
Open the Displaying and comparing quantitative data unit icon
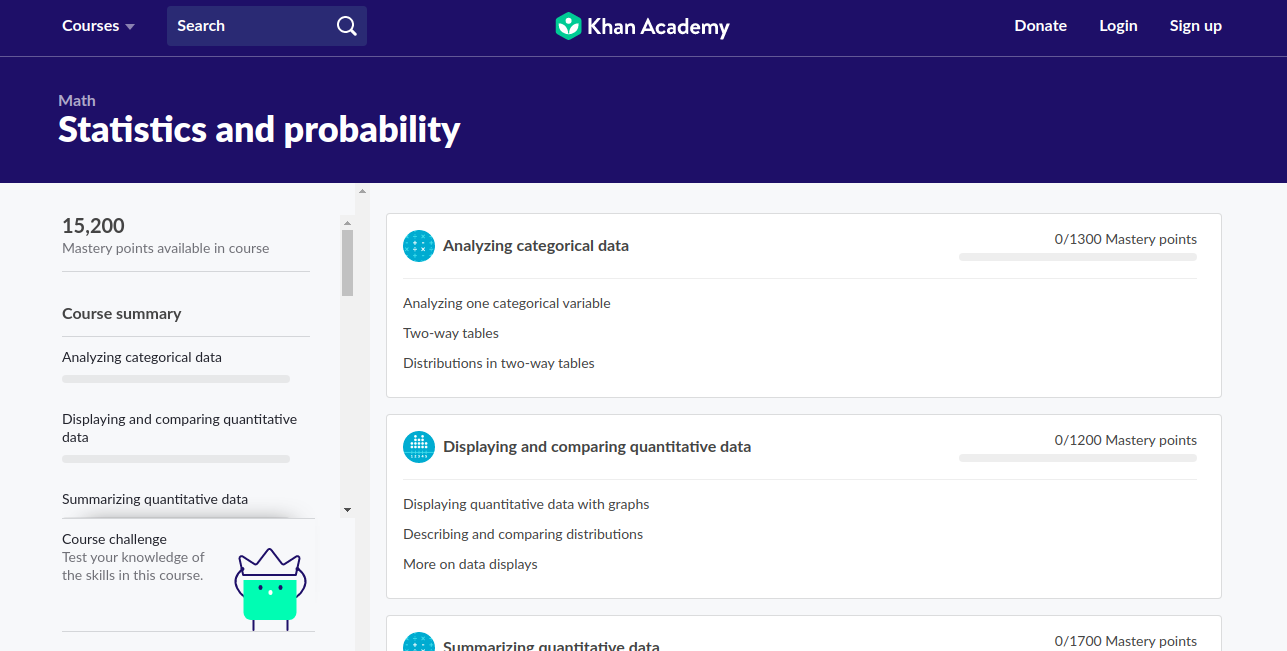[419, 447]
